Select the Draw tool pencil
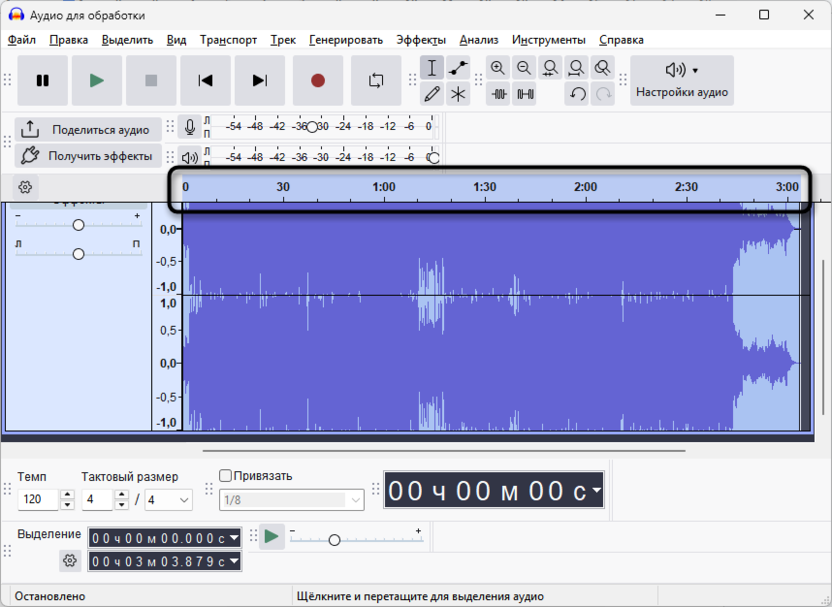 [x=432, y=93]
